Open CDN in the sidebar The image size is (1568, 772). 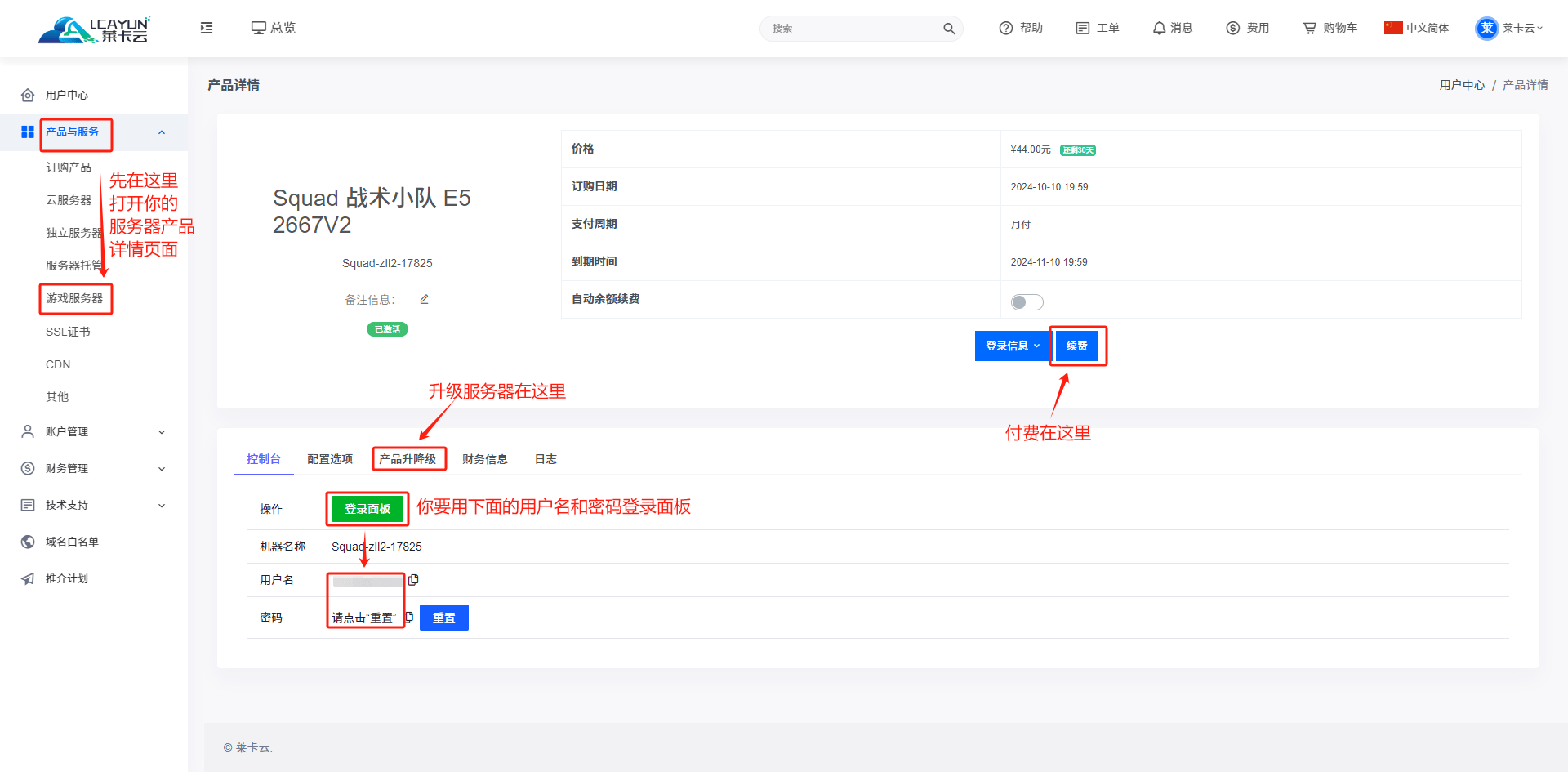pos(58,364)
